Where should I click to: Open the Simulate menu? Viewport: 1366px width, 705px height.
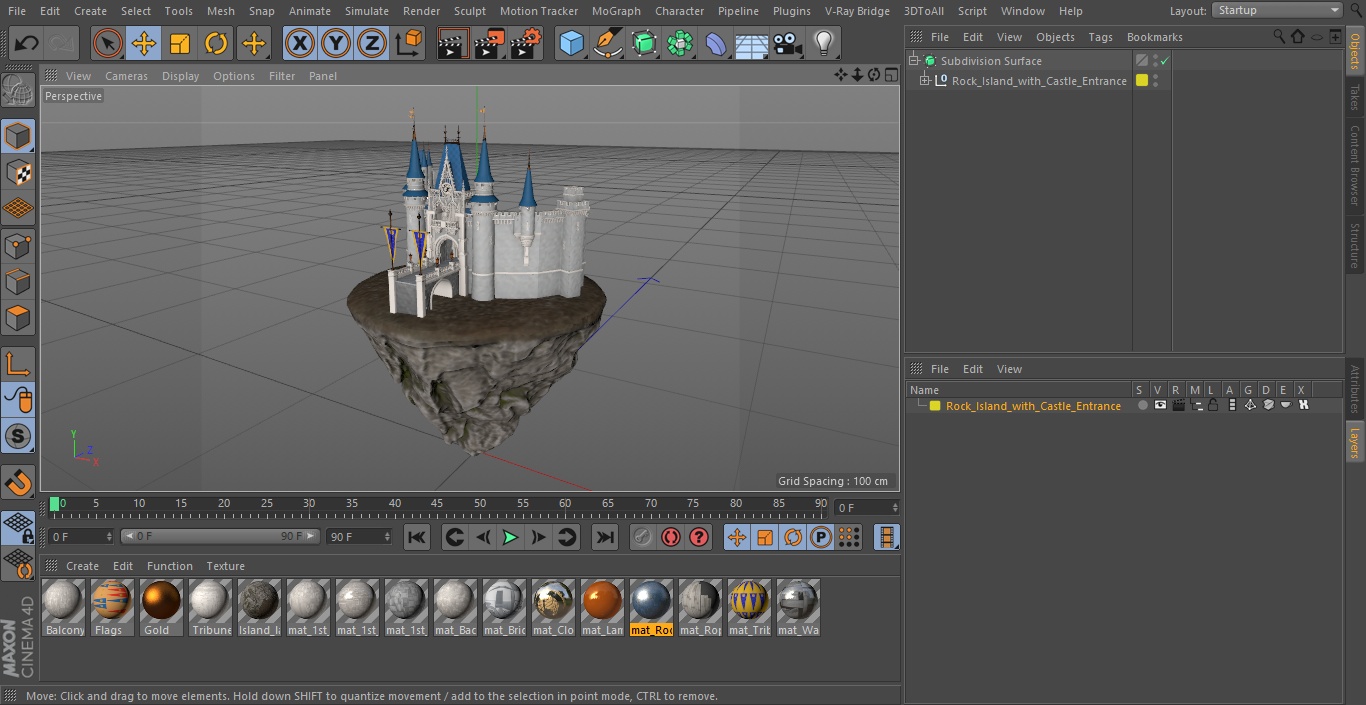366,11
